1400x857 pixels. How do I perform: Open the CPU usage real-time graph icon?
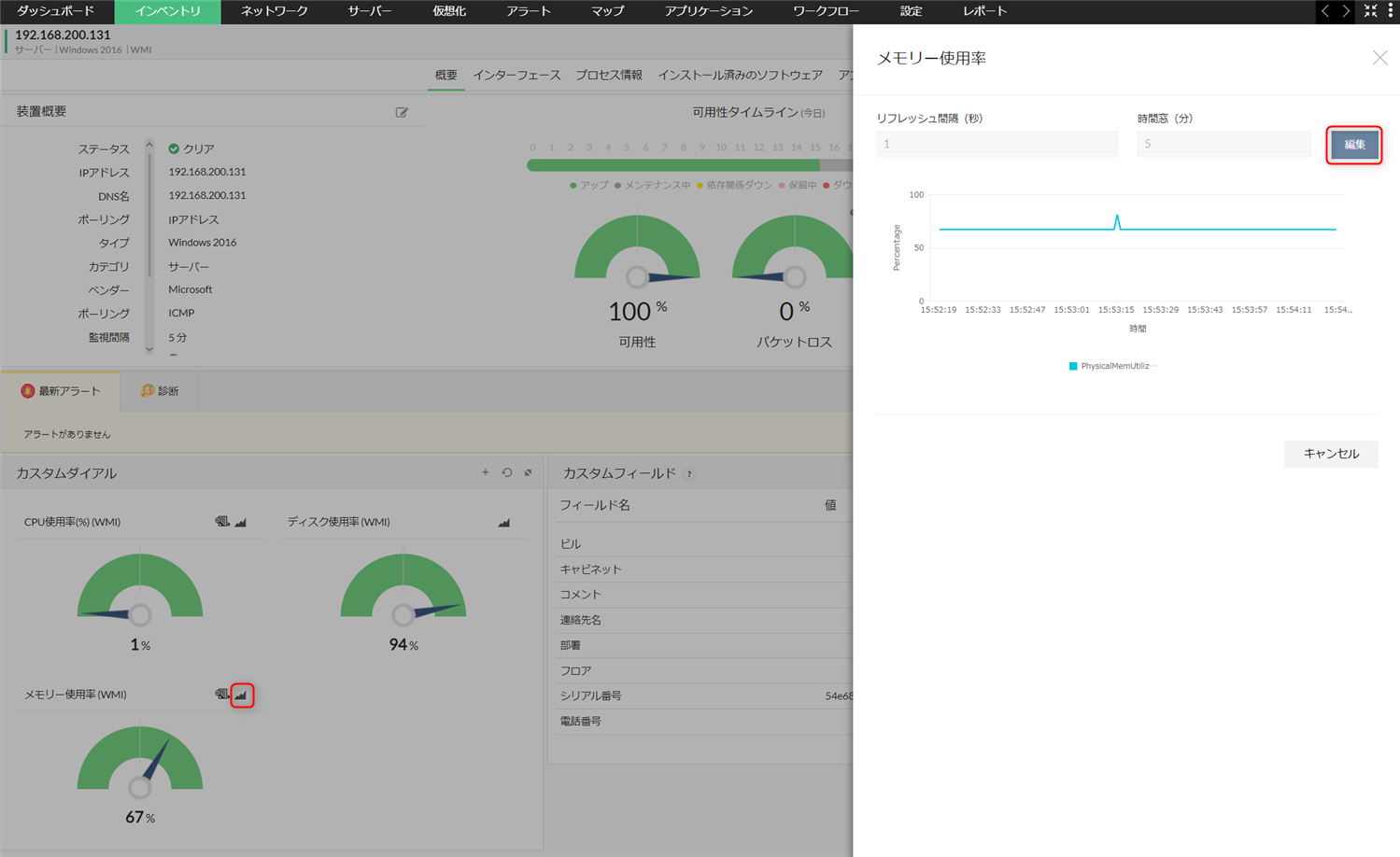point(241,522)
